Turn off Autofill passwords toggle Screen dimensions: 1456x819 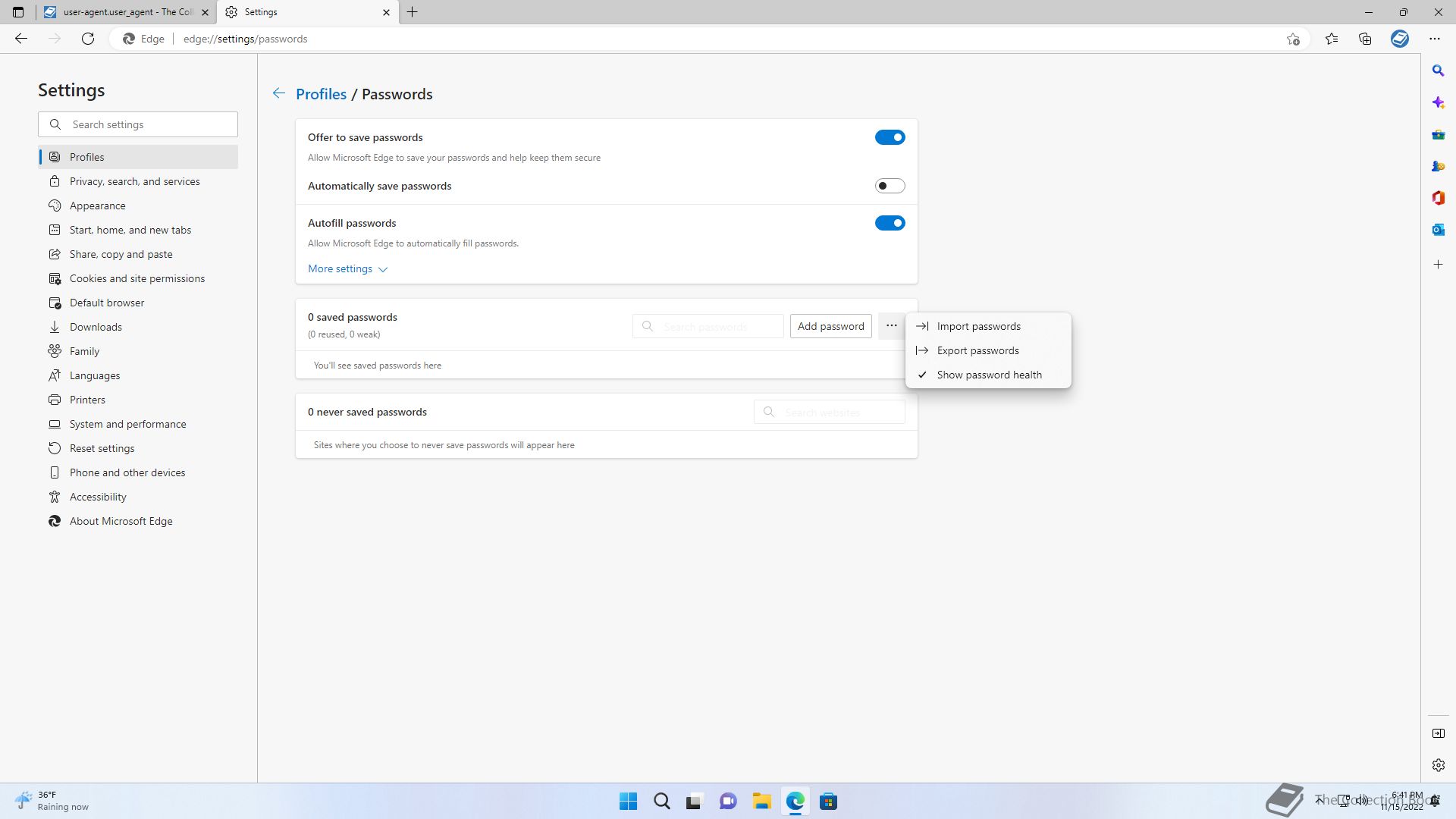click(x=890, y=223)
